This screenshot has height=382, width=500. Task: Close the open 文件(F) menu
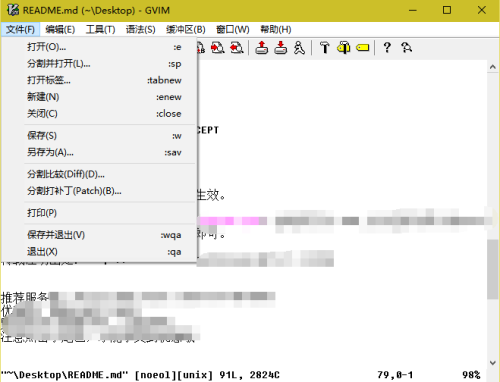[20, 29]
